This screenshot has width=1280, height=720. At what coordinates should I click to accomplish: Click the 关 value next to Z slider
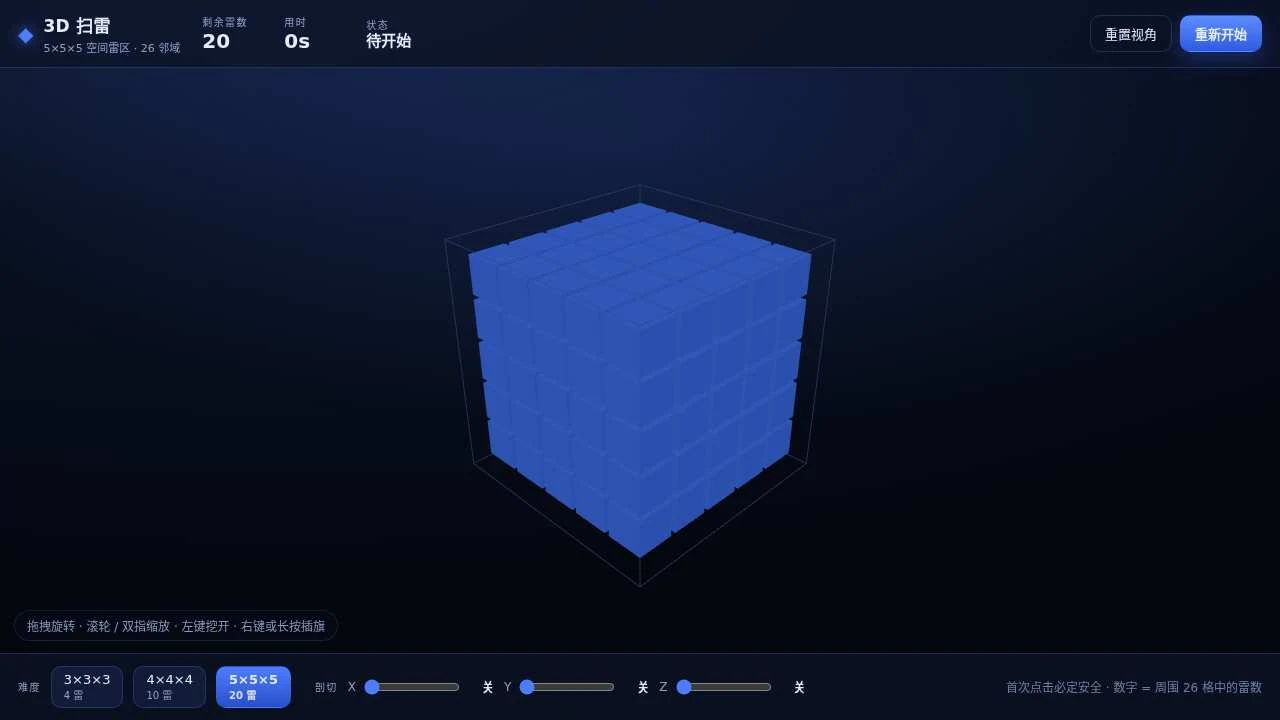[799, 687]
